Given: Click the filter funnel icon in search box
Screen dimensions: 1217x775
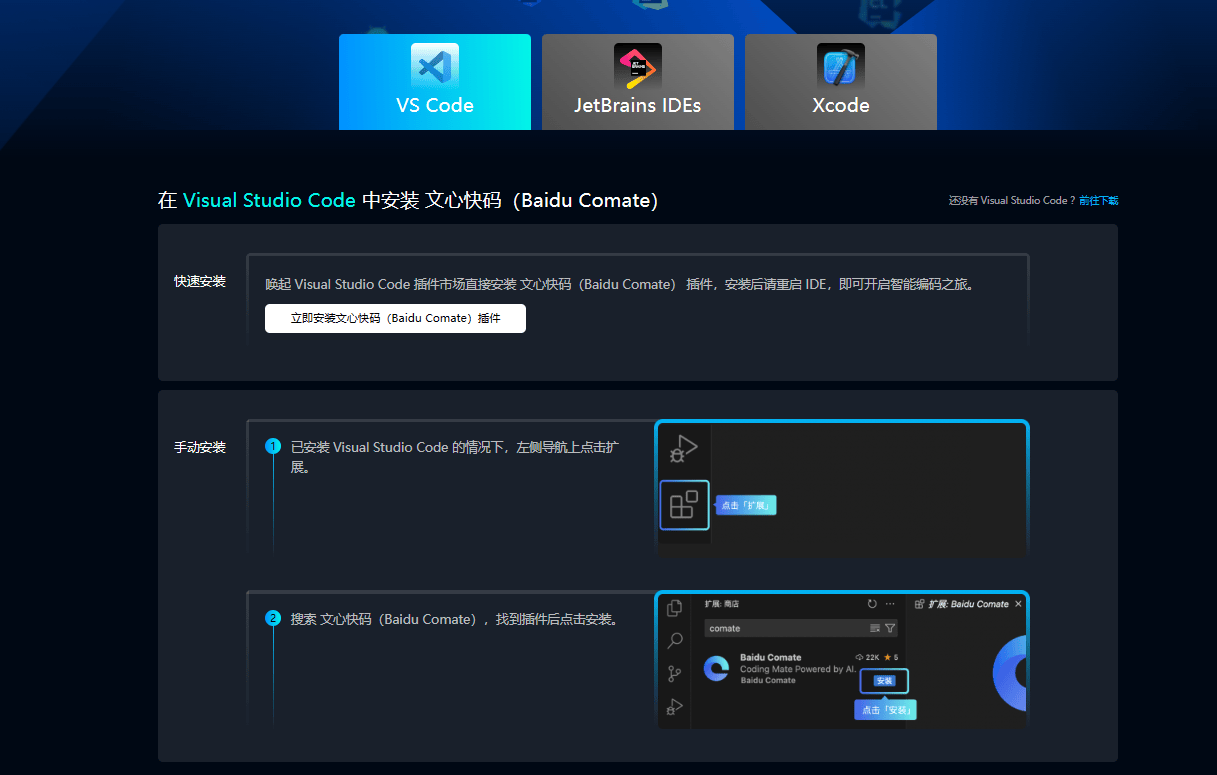Looking at the screenshot, I should [890, 628].
